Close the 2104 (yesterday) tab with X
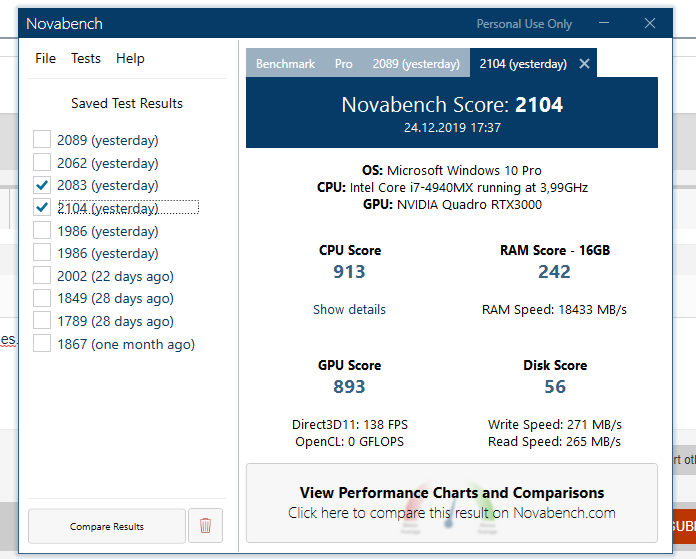The height and width of the screenshot is (559, 696). click(584, 64)
